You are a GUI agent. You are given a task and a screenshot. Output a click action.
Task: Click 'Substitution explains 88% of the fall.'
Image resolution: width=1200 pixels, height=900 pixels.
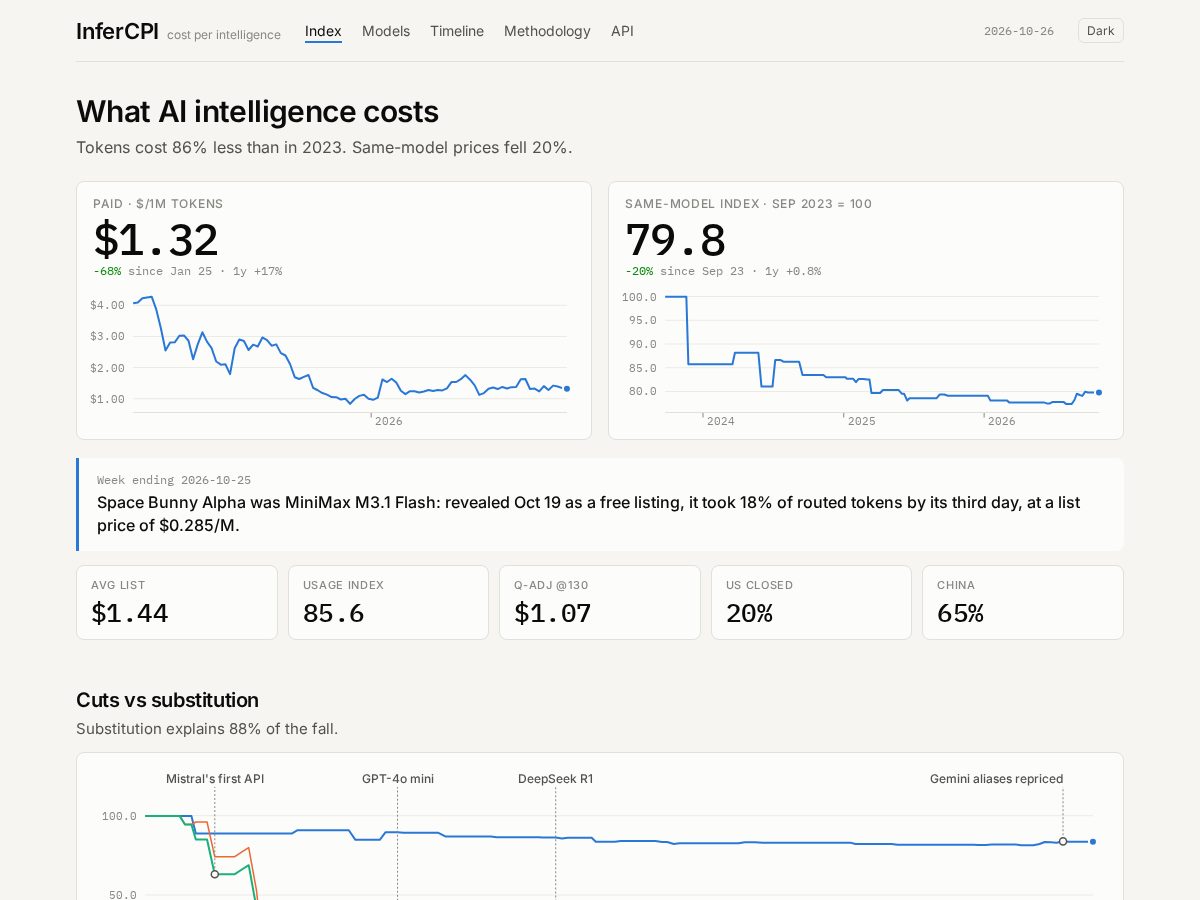click(x=207, y=729)
